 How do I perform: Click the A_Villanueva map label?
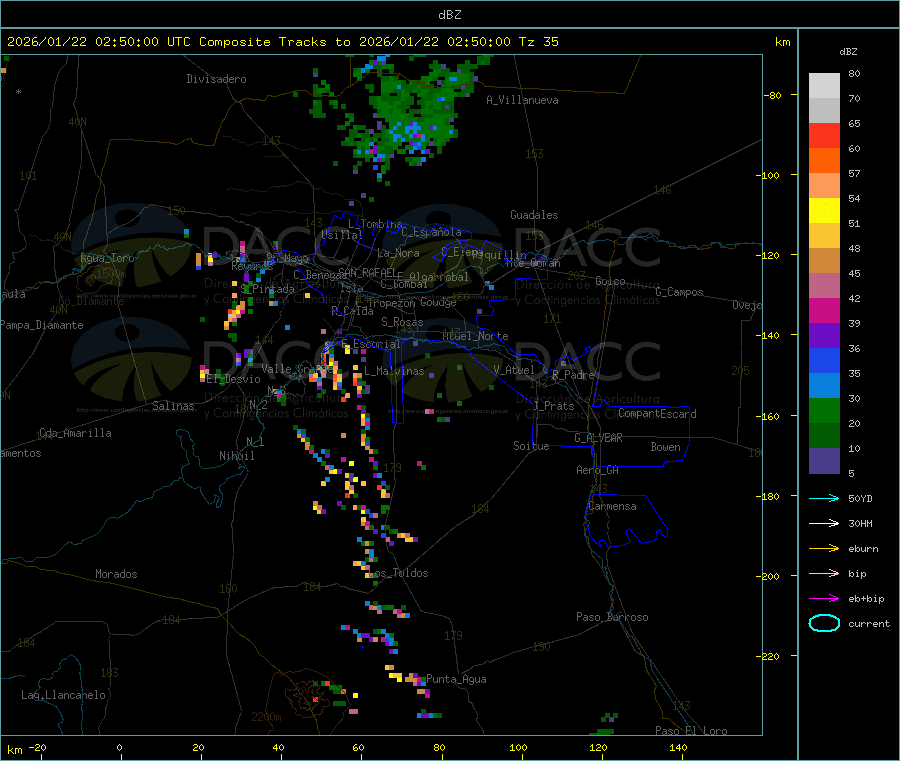click(522, 100)
